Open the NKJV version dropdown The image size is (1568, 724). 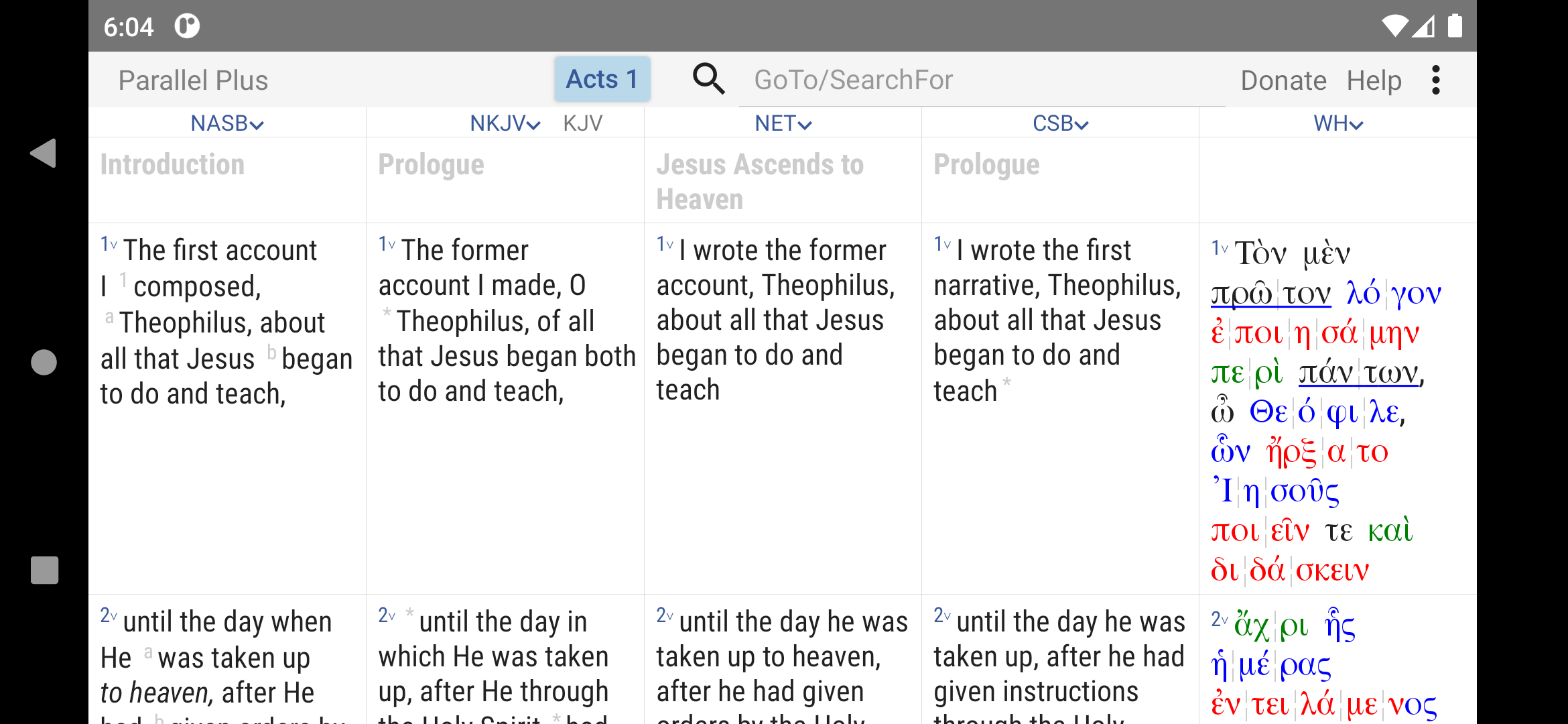(x=505, y=123)
